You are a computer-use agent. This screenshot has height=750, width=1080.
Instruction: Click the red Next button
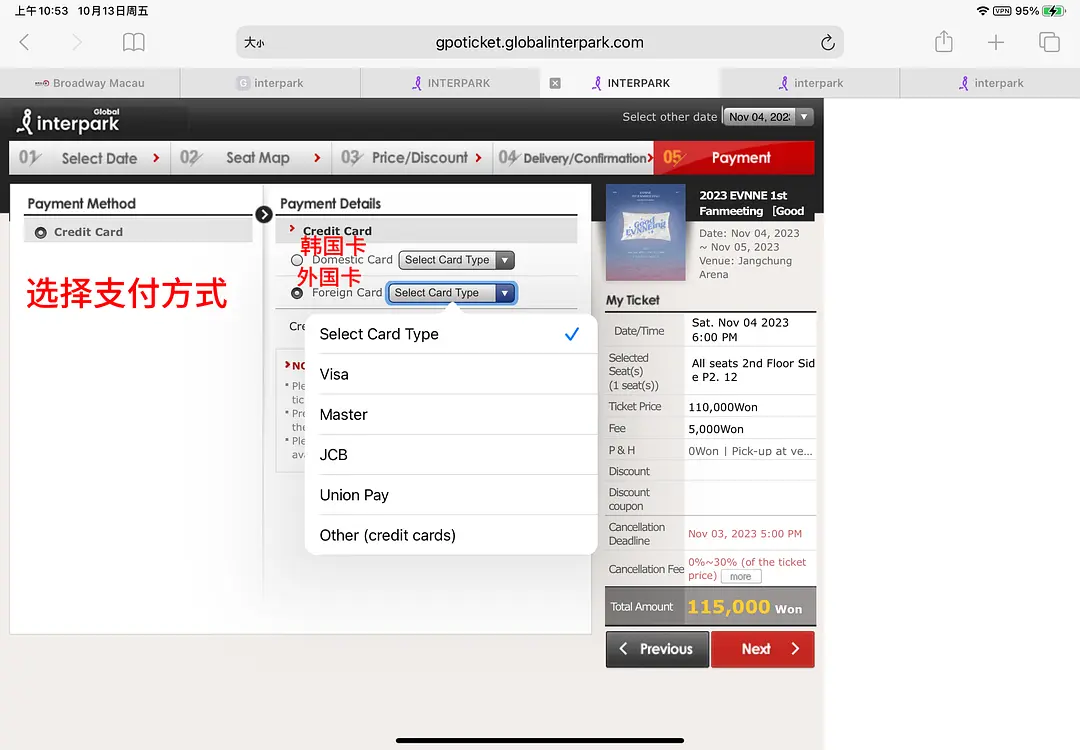(762, 649)
